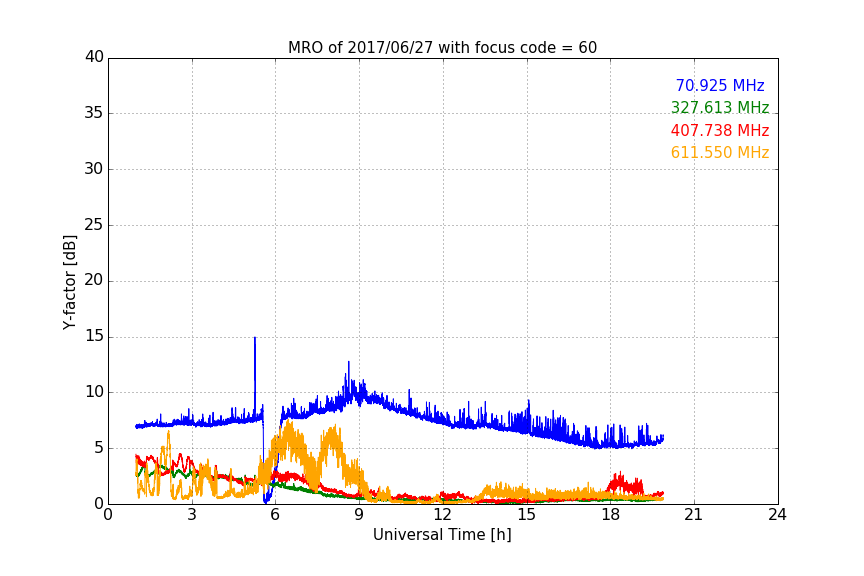Click the x-axis tick label 24
The width and height of the screenshot is (864, 576).
point(778,515)
